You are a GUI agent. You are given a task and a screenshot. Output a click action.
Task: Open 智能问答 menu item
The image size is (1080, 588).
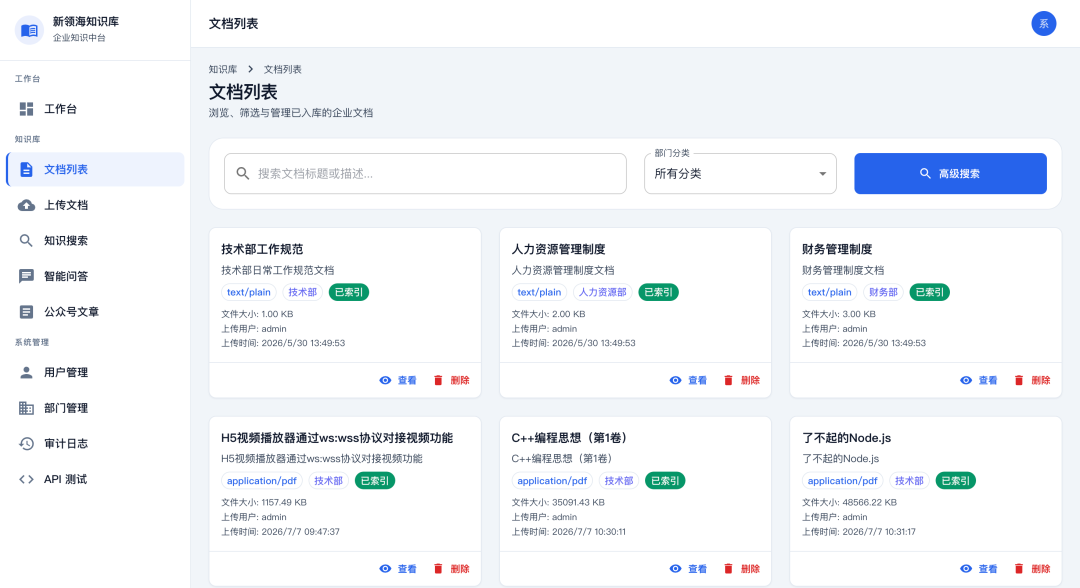click(95, 276)
